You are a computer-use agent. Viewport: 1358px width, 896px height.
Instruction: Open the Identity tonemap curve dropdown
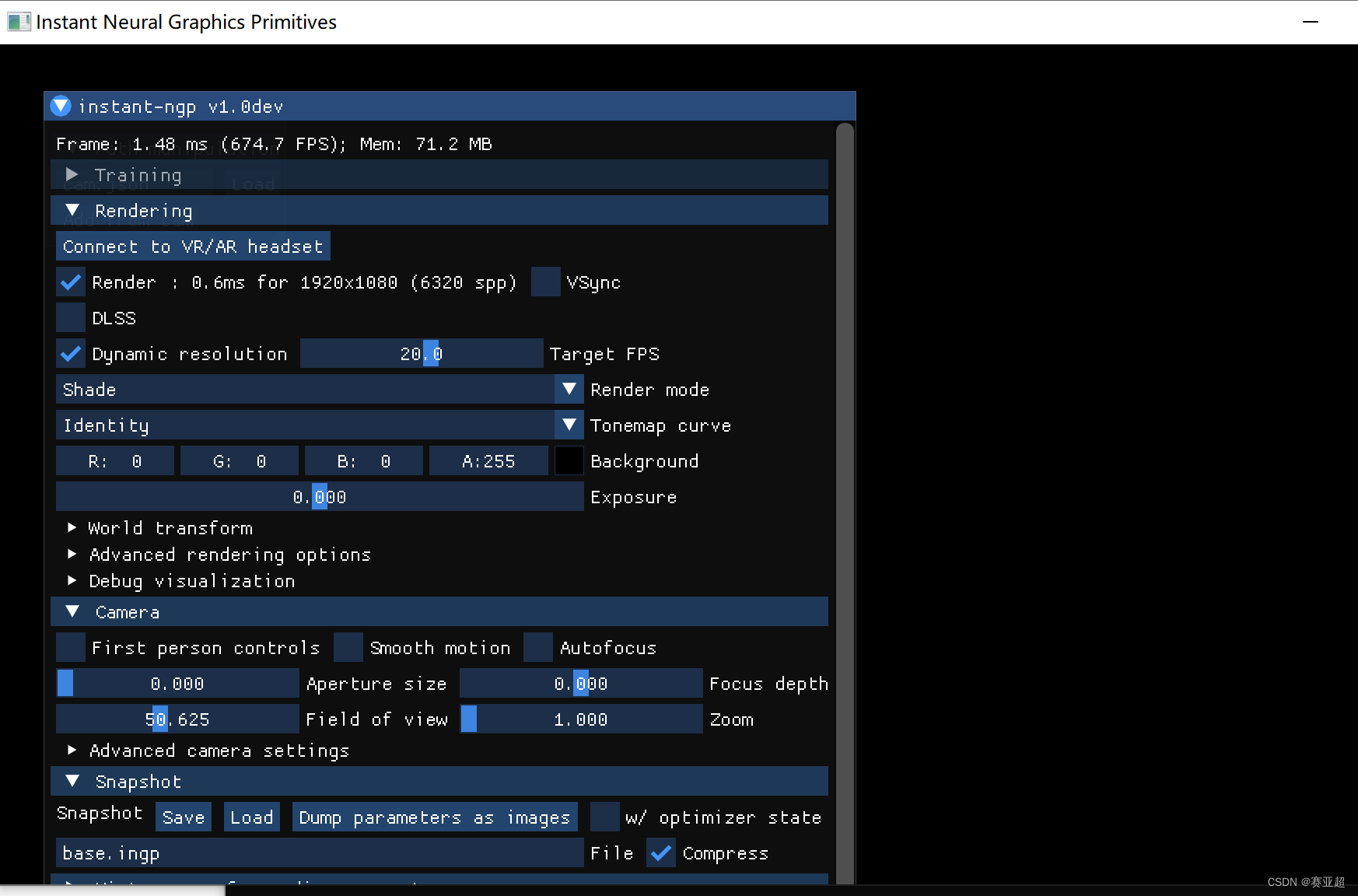(x=569, y=425)
